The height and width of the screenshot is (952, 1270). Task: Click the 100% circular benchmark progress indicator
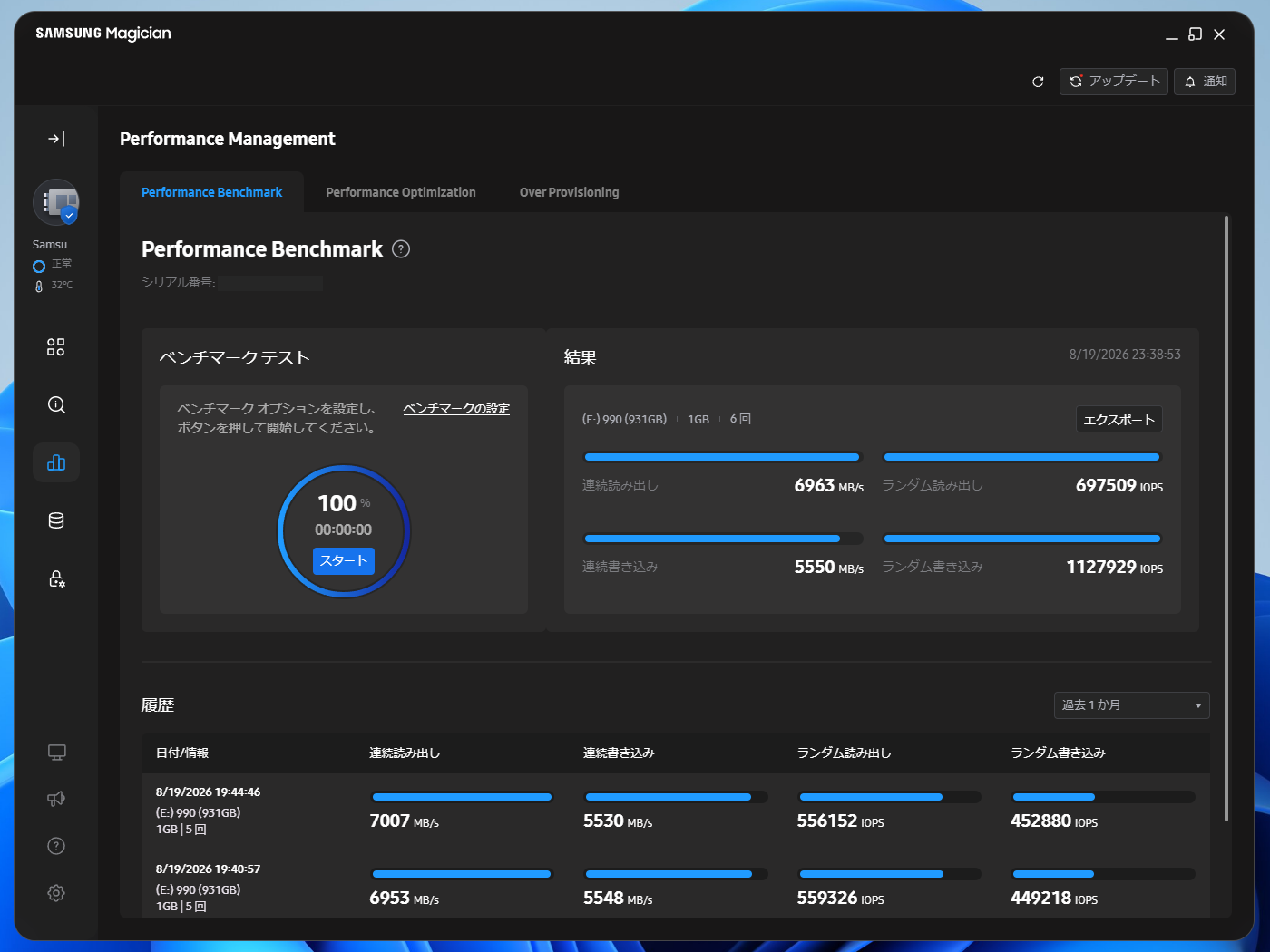coord(344,531)
